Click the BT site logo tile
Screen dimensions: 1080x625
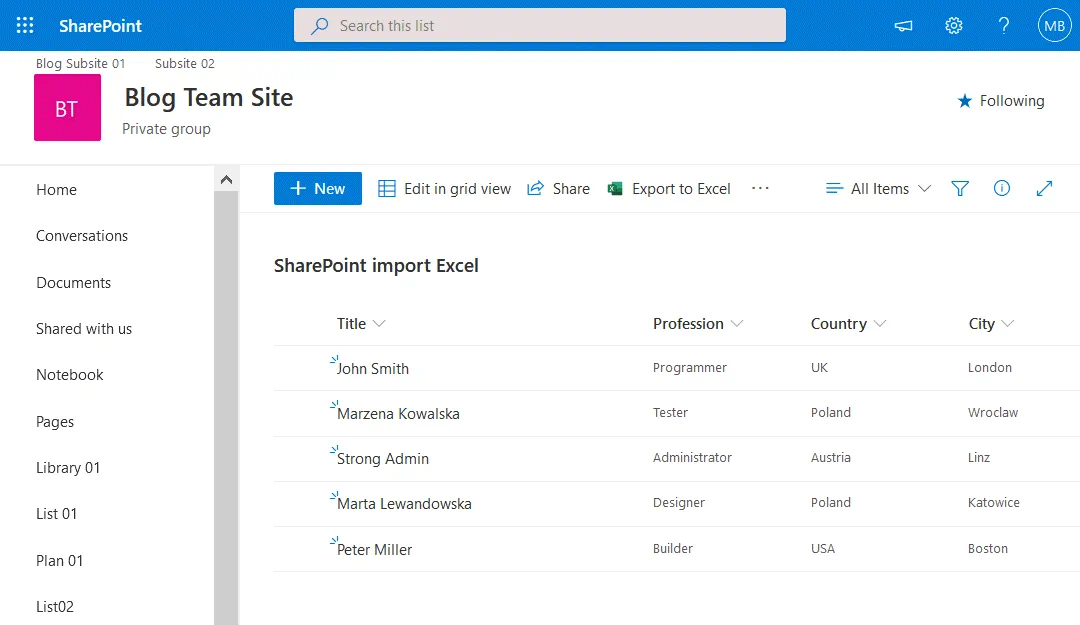pyautogui.click(x=67, y=108)
